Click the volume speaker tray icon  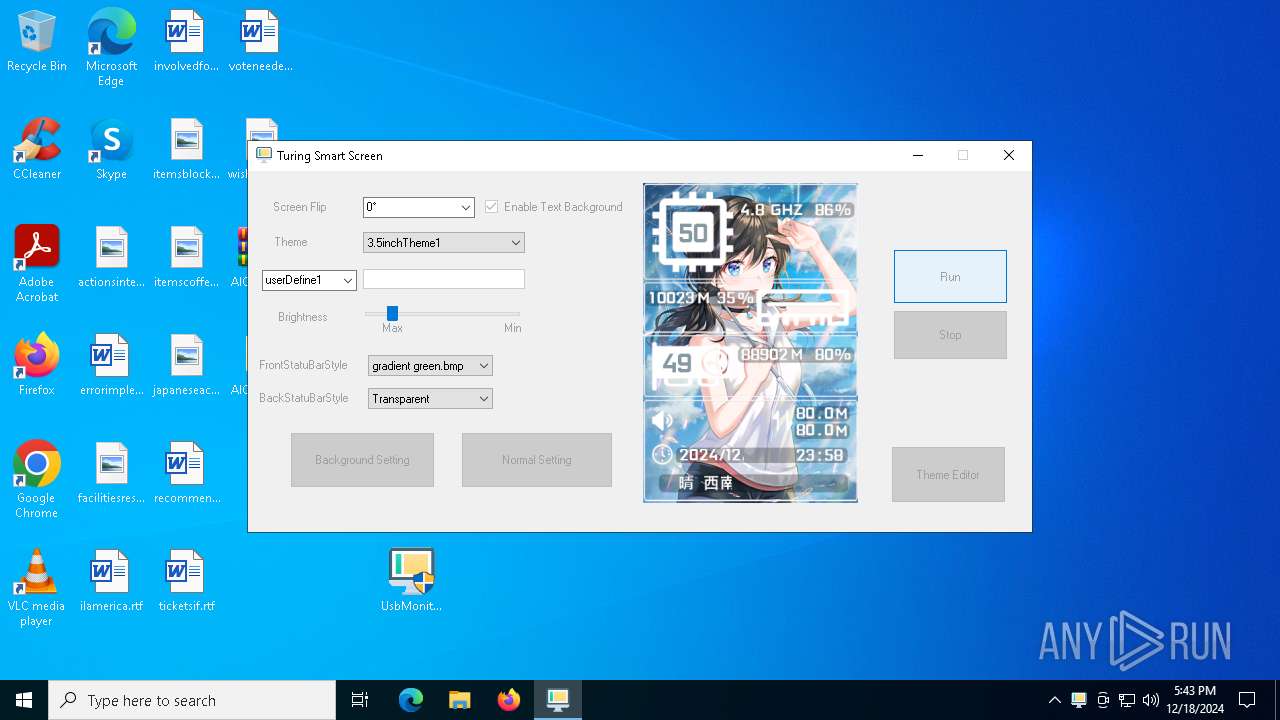tap(1151, 700)
